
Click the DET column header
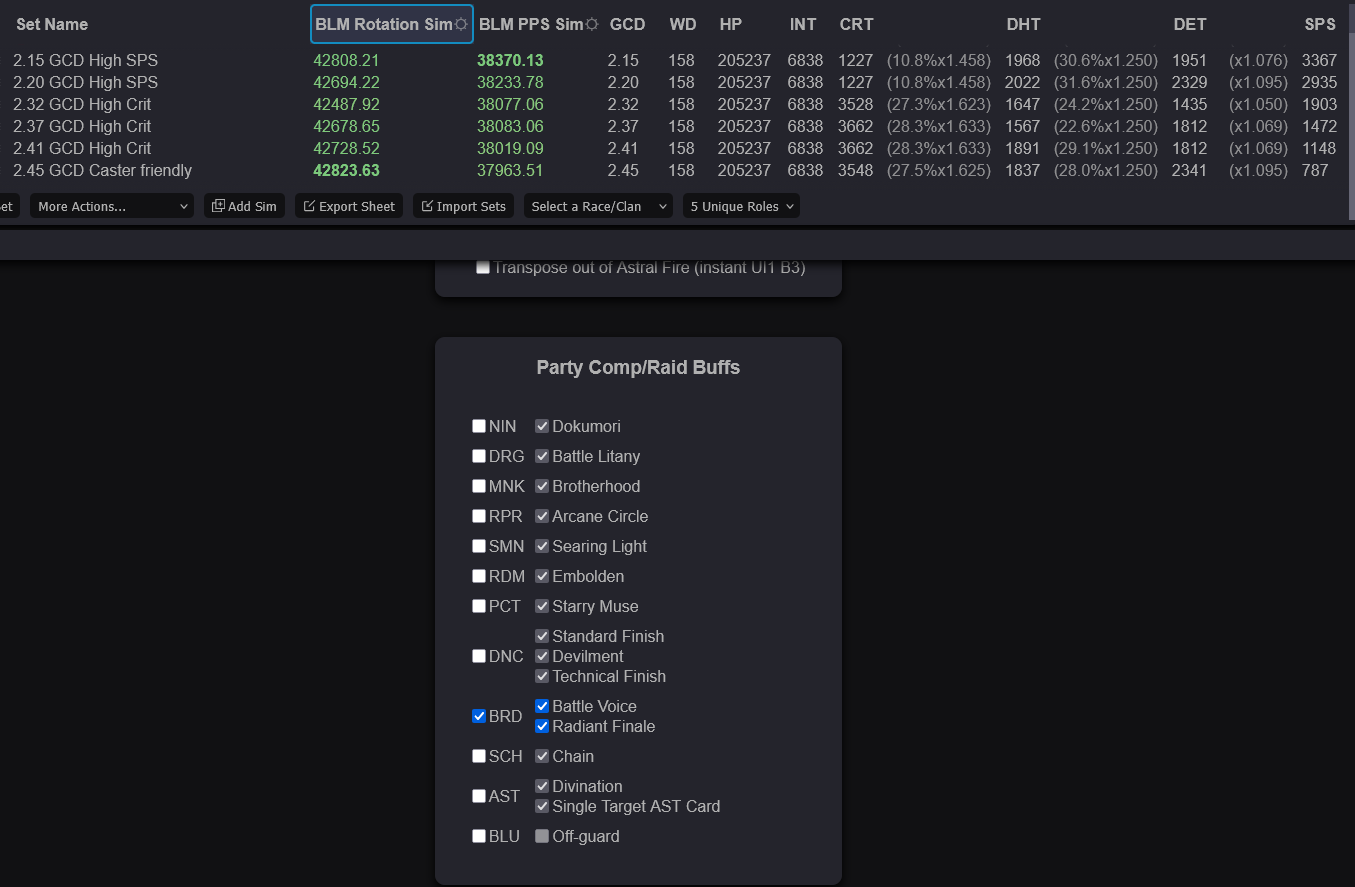1190,24
